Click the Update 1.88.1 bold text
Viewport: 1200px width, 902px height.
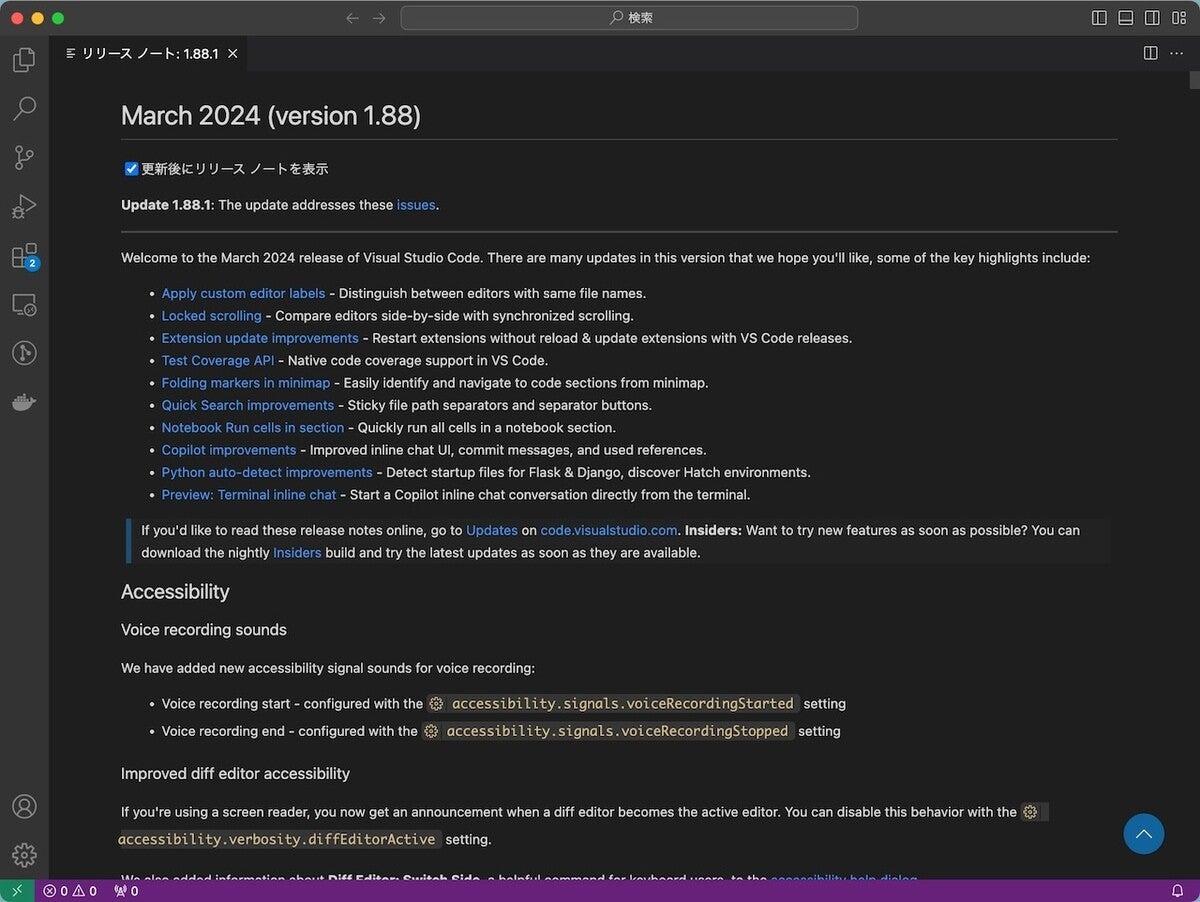click(x=166, y=205)
